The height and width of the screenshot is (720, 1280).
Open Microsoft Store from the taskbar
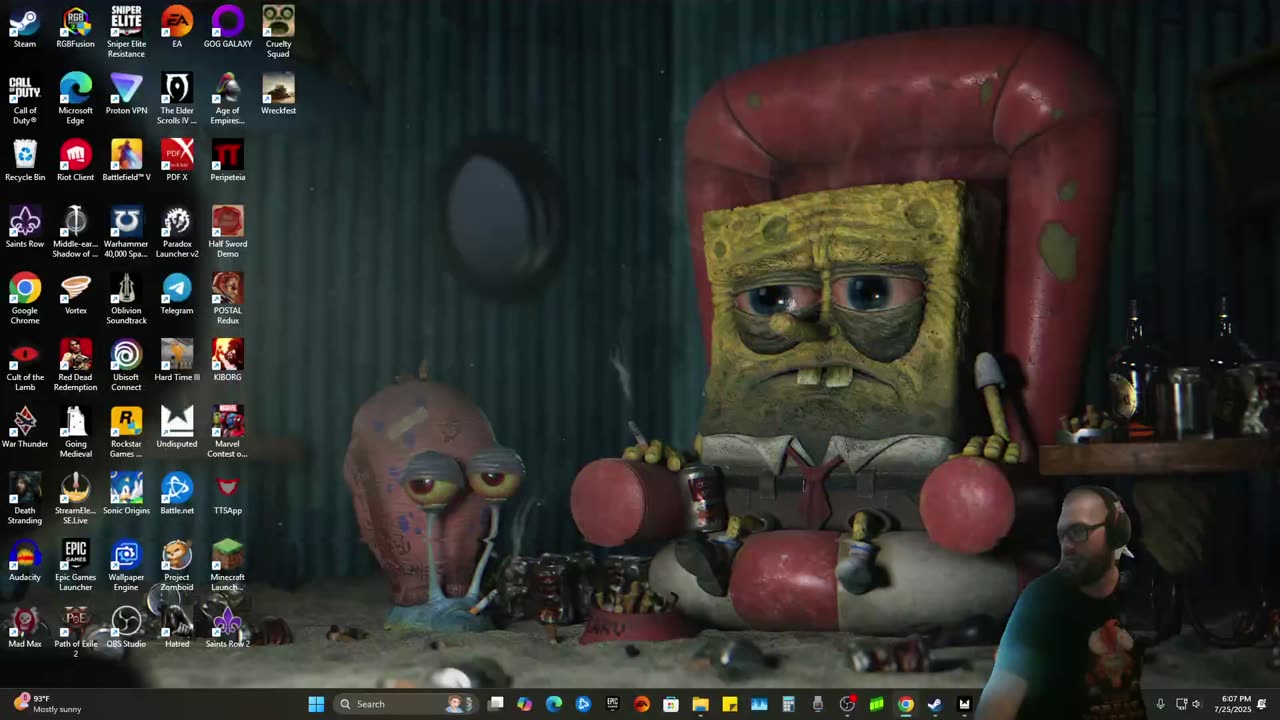click(671, 704)
